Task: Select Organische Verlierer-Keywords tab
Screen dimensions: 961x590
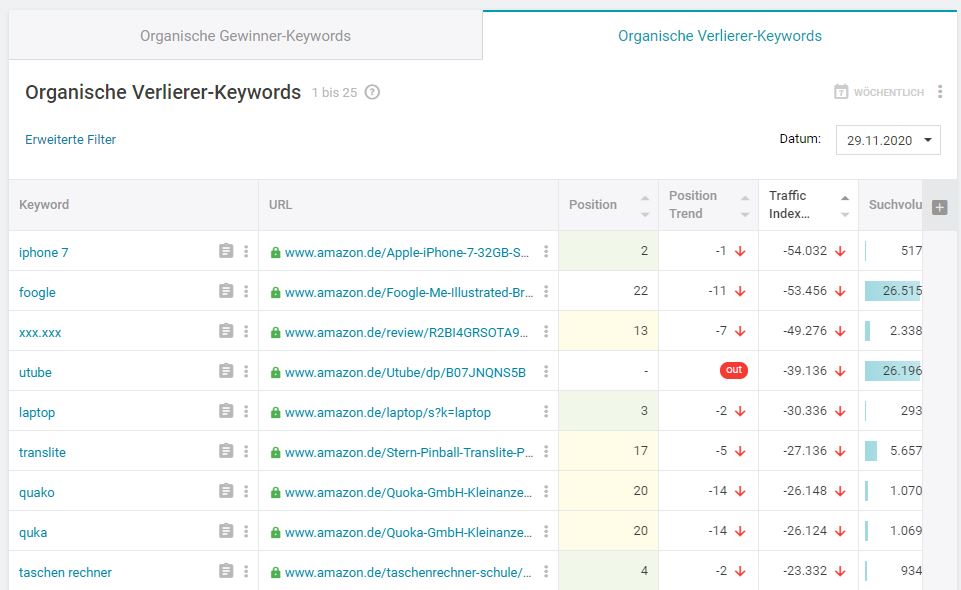Action: coord(720,36)
